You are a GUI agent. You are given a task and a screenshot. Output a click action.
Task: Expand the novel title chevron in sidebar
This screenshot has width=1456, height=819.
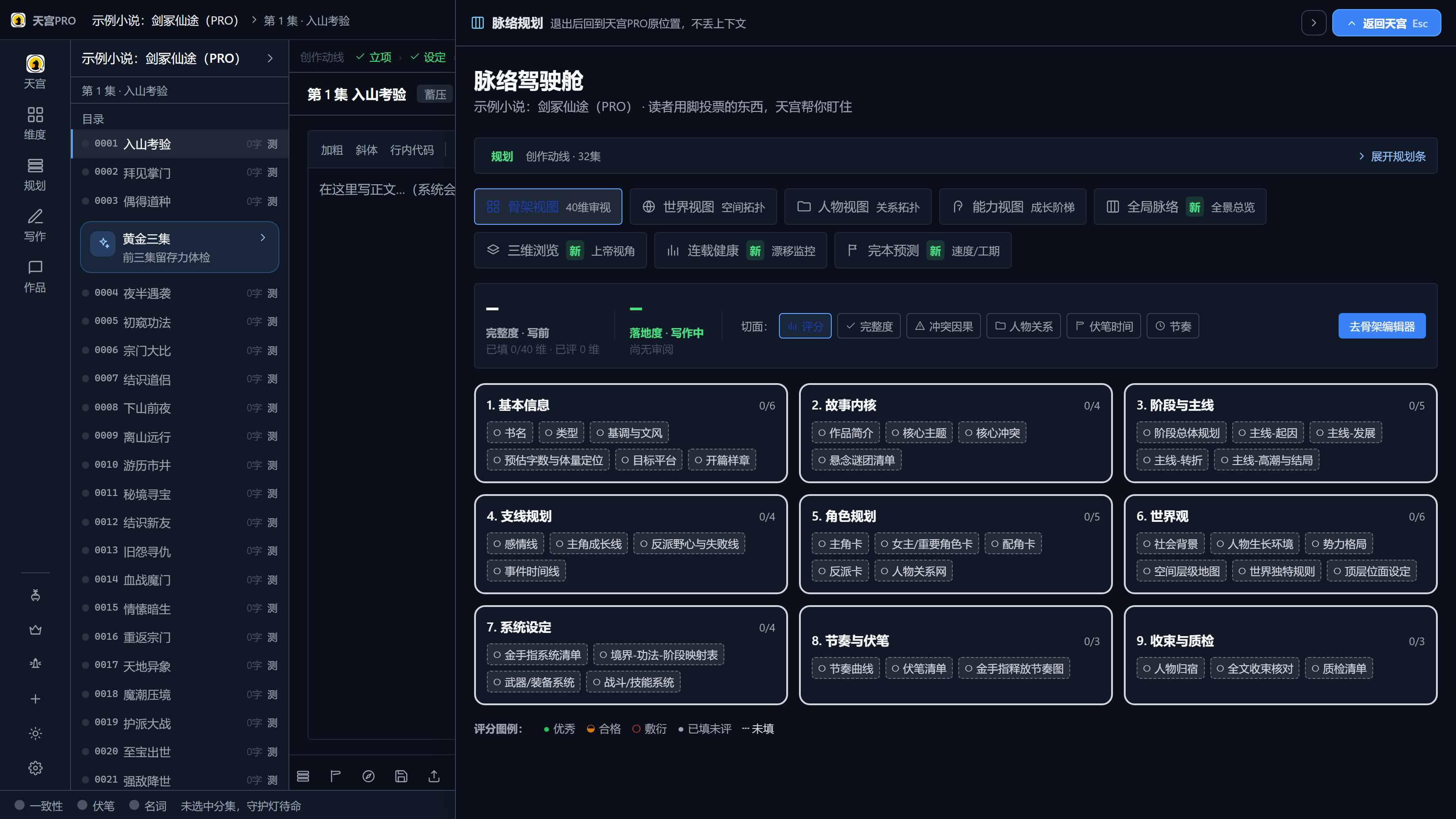(270, 58)
